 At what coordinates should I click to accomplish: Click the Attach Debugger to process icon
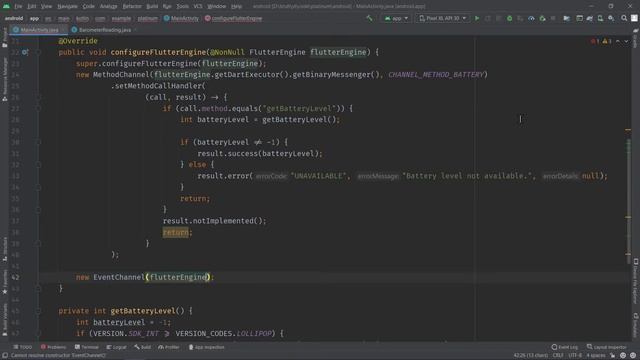click(x=542, y=18)
